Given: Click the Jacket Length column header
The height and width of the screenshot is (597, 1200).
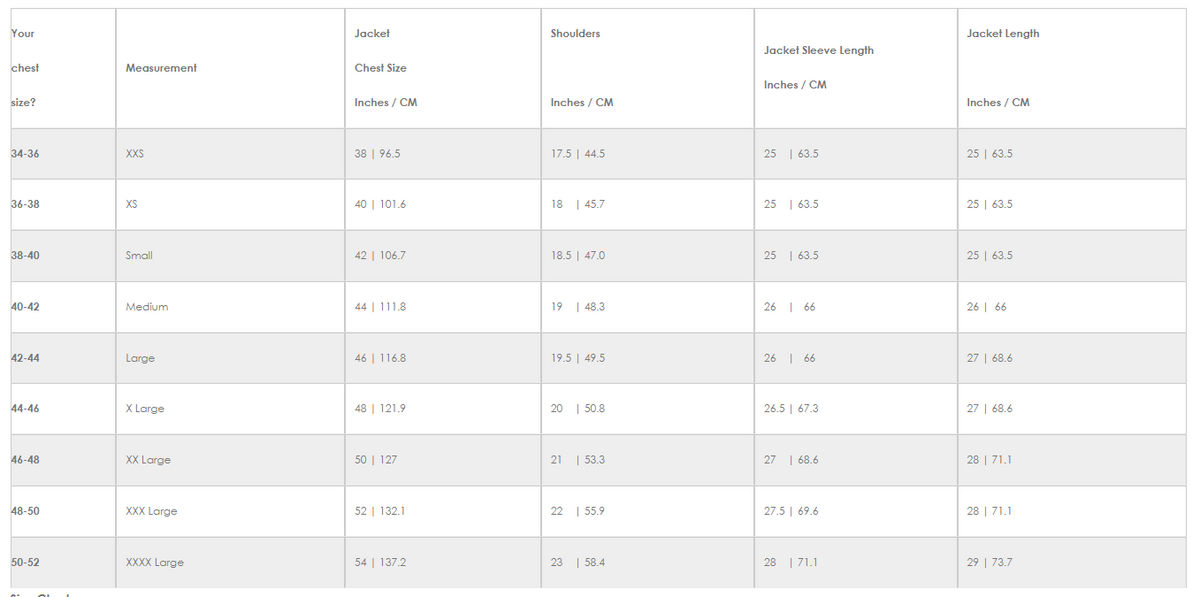Looking at the screenshot, I should (x=1002, y=34).
